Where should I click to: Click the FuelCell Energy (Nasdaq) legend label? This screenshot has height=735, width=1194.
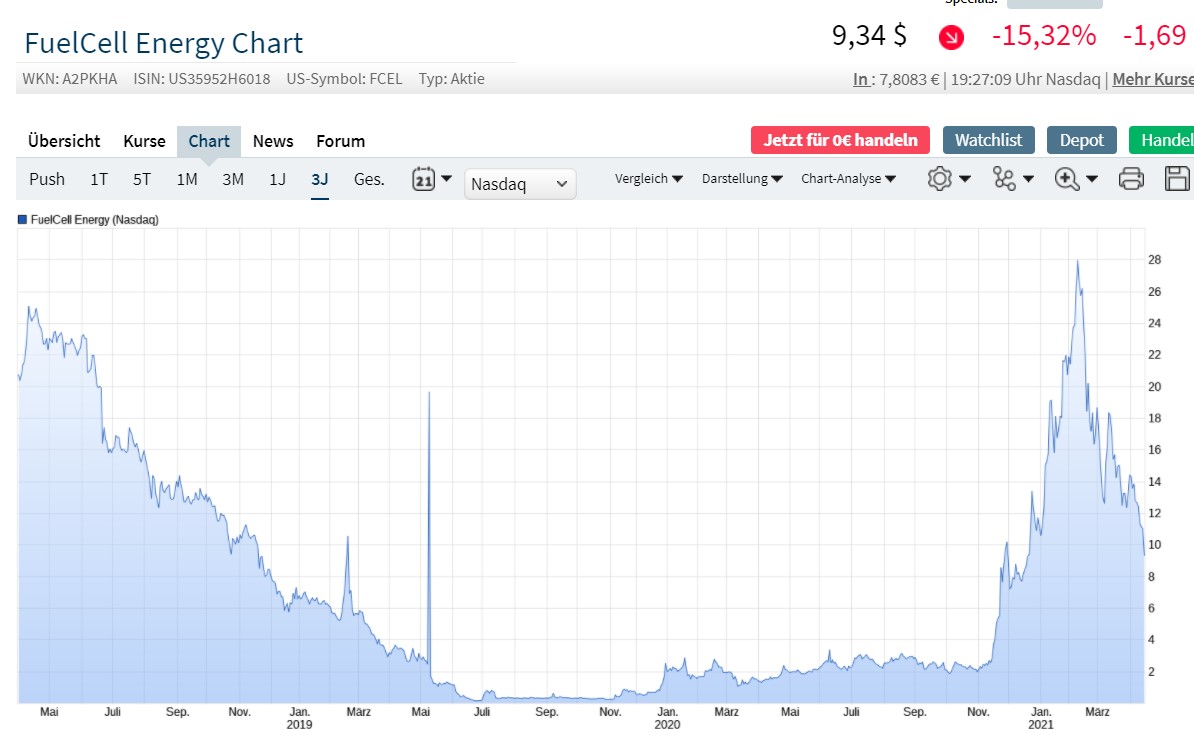click(94, 219)
